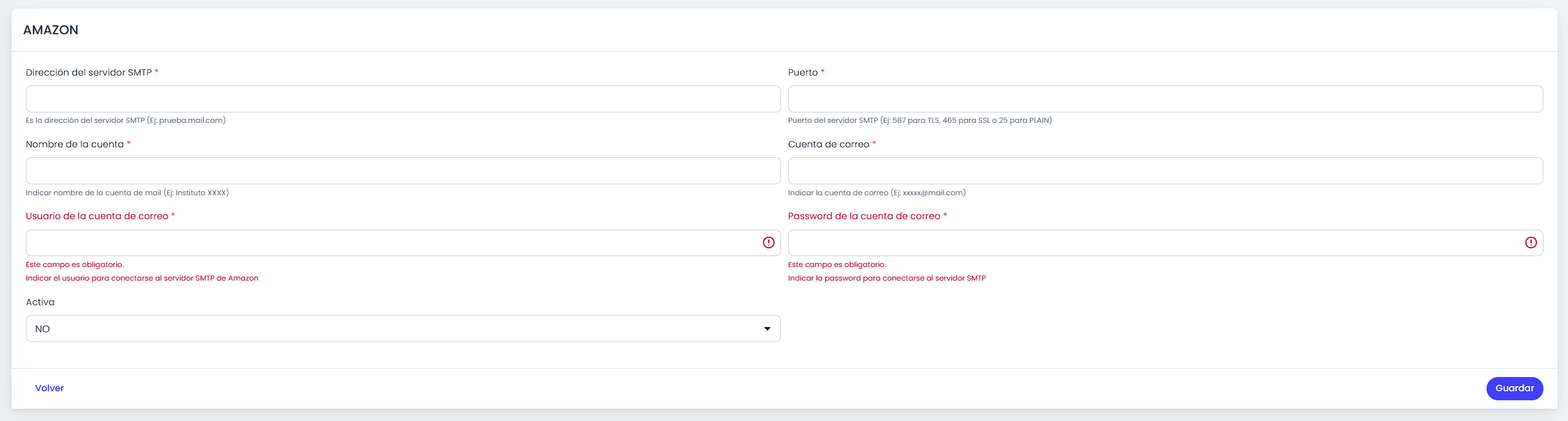1568x421 pixels.
Task: Click the AMAZON heading text
Action: (x=50, y=30)
